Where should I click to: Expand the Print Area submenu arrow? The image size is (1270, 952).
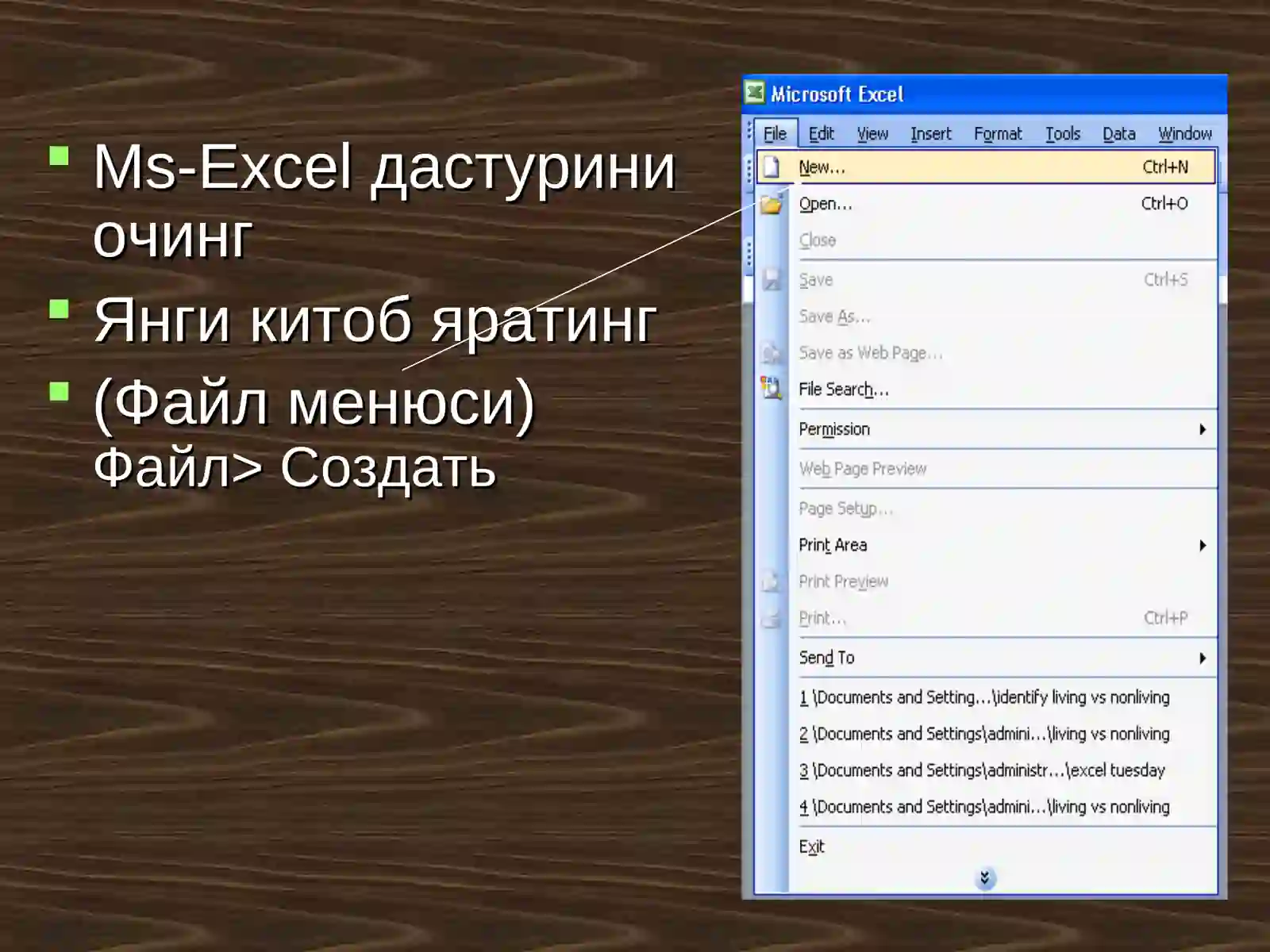(x=1203, y=545)
